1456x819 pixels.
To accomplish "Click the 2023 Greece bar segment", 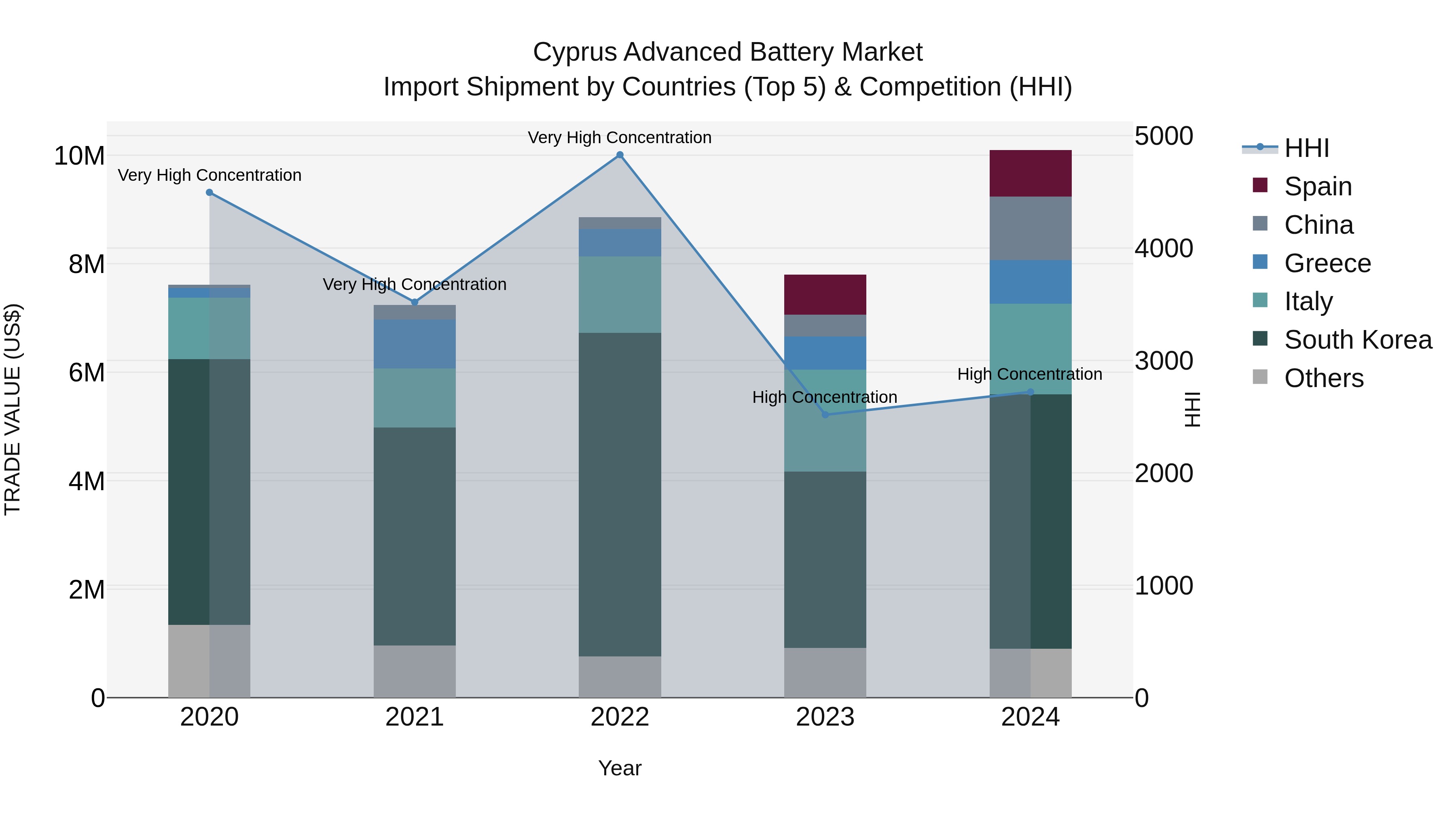I will pyautogui.click(x=825, y=353).
